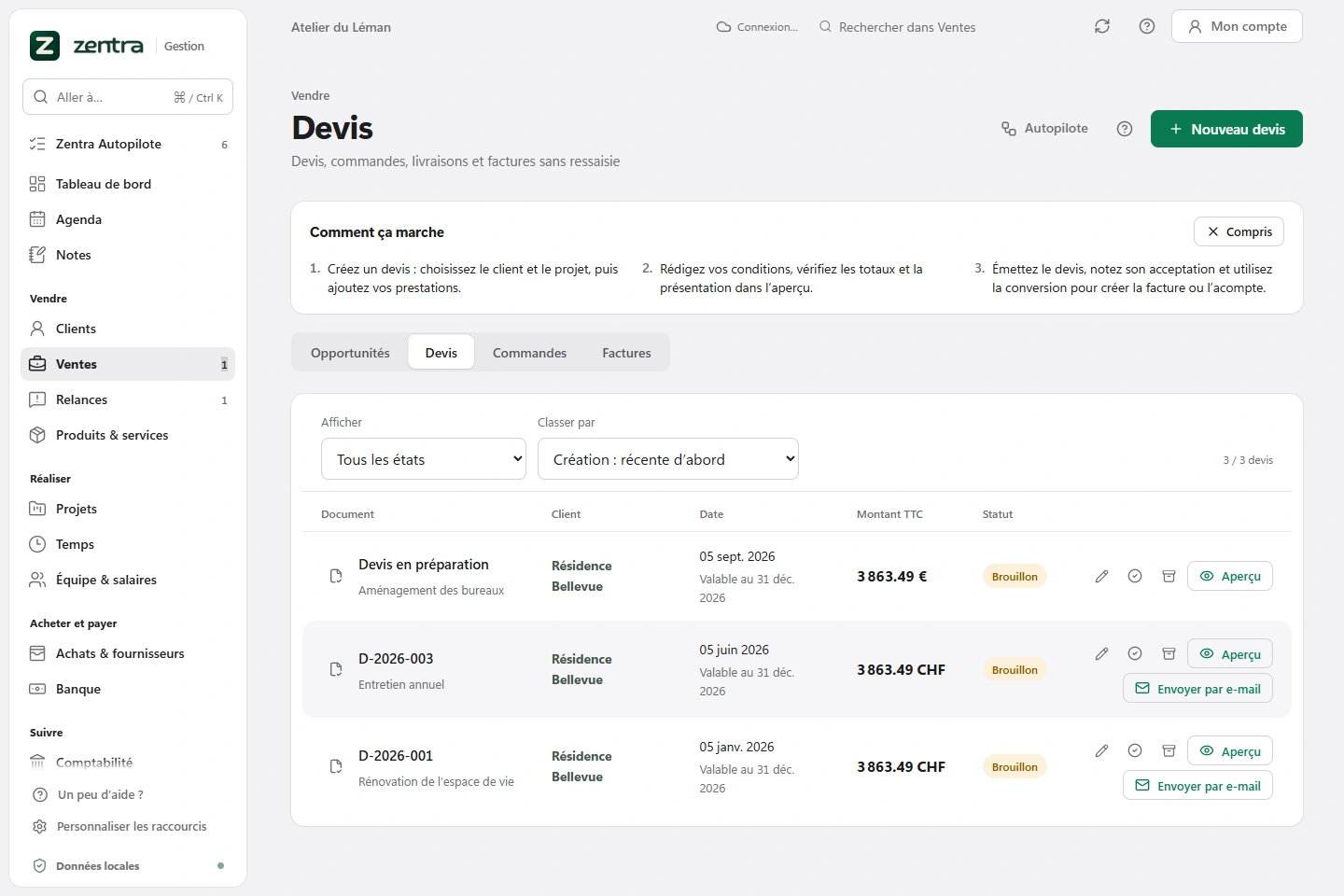Image resolution: width=1344 pixels, height=896 pixels.
Task: Open Banque in the sidebar
Action: click(x=128, y=689)
